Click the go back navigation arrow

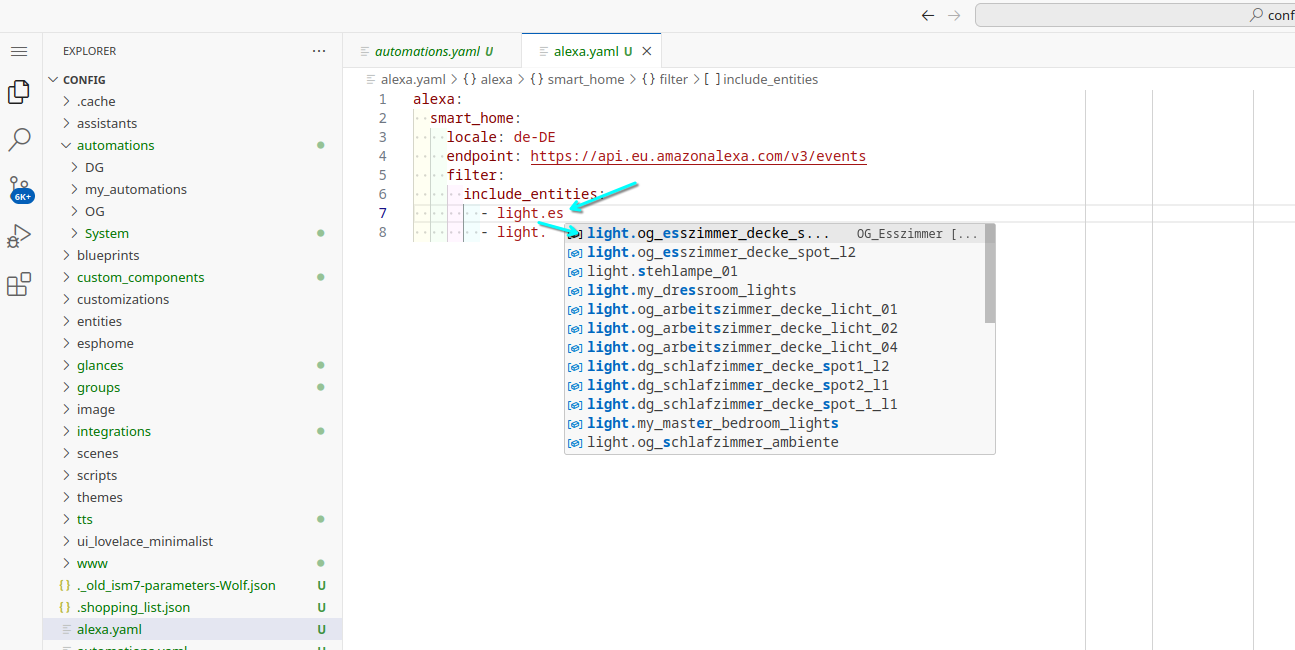point(927,15)
